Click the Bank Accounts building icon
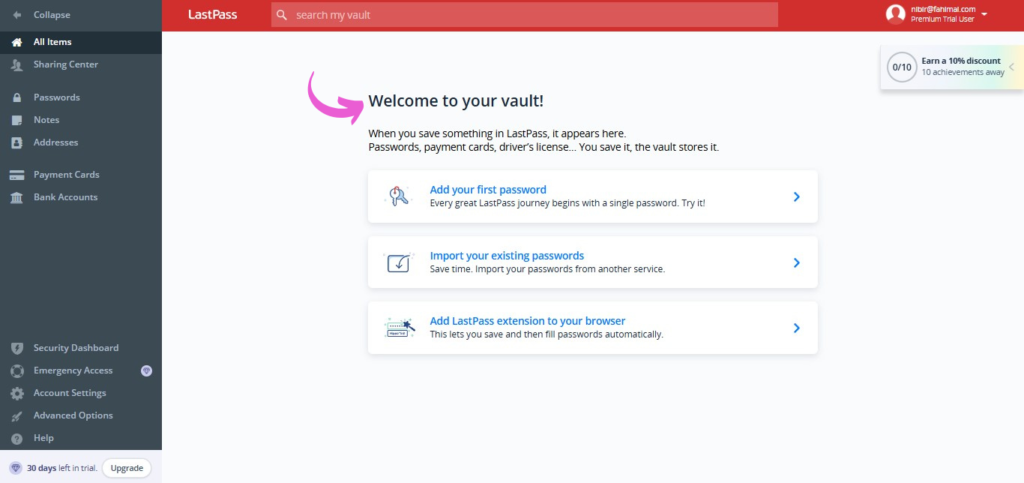 tap(17, 197)
